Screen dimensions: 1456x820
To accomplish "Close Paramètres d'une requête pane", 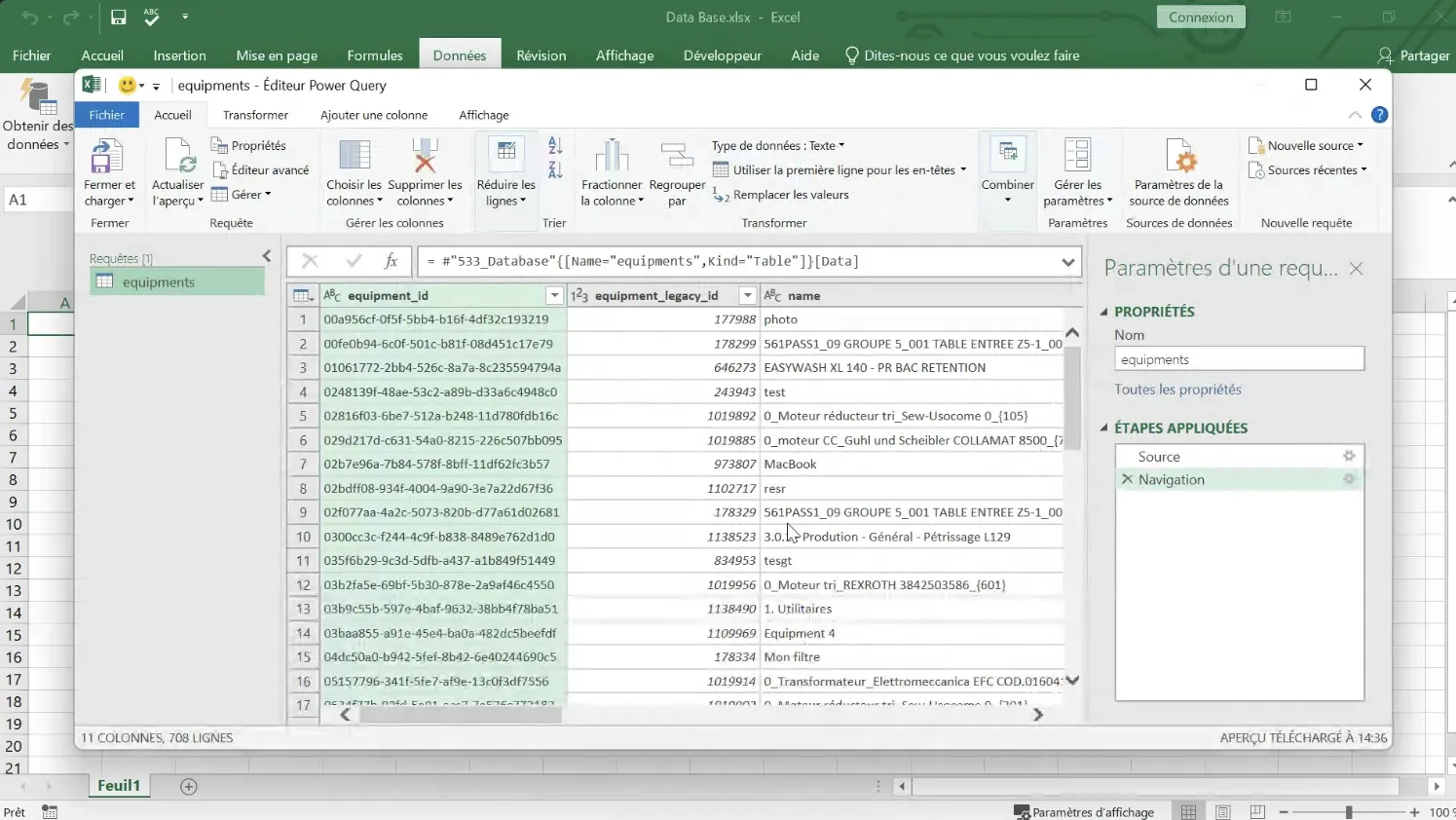I will coord(1356,268).
